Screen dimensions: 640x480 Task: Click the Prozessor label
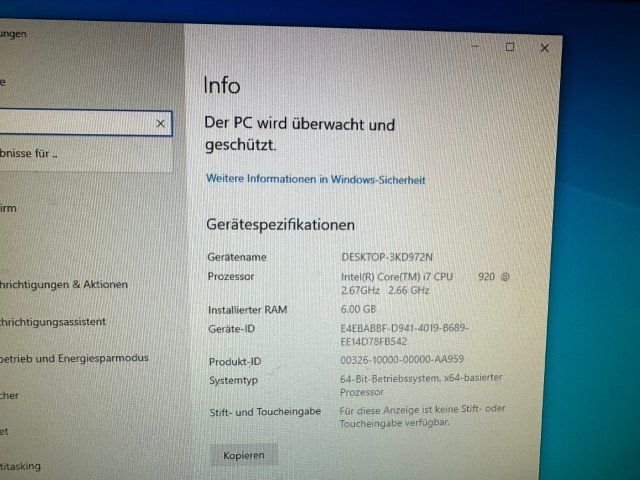231,276
